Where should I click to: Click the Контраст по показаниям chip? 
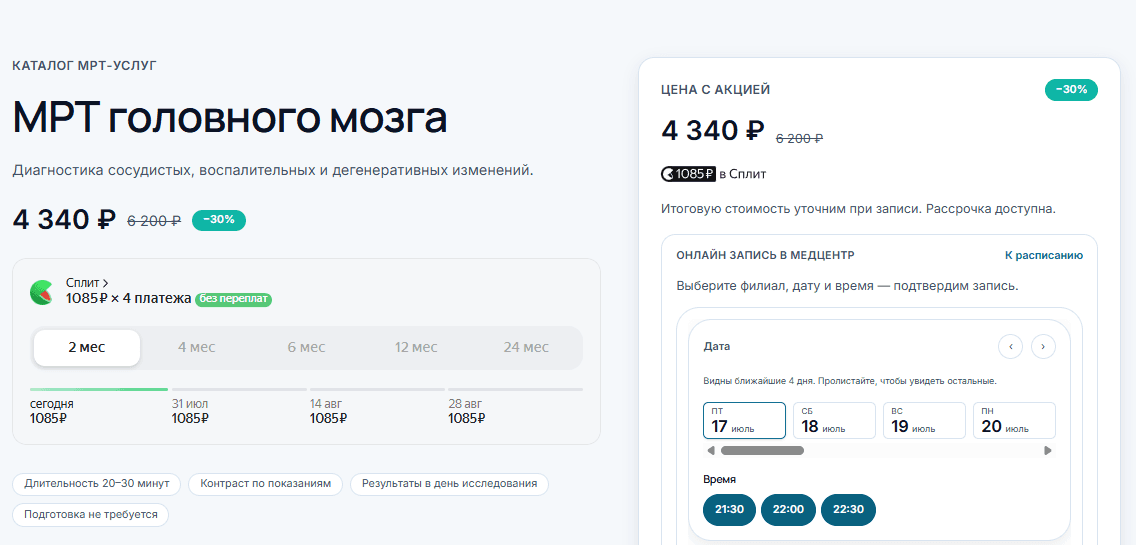click(265, 484)
